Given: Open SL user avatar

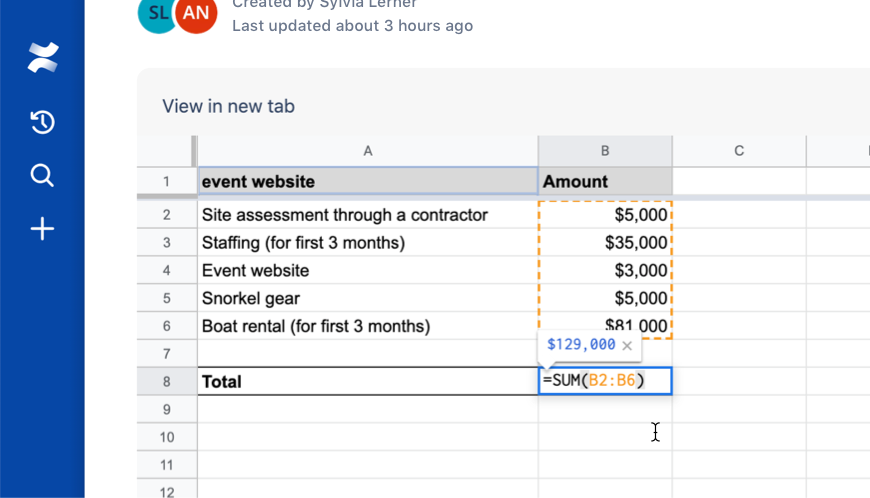Looking at the screenshot, I should (157, 13).
